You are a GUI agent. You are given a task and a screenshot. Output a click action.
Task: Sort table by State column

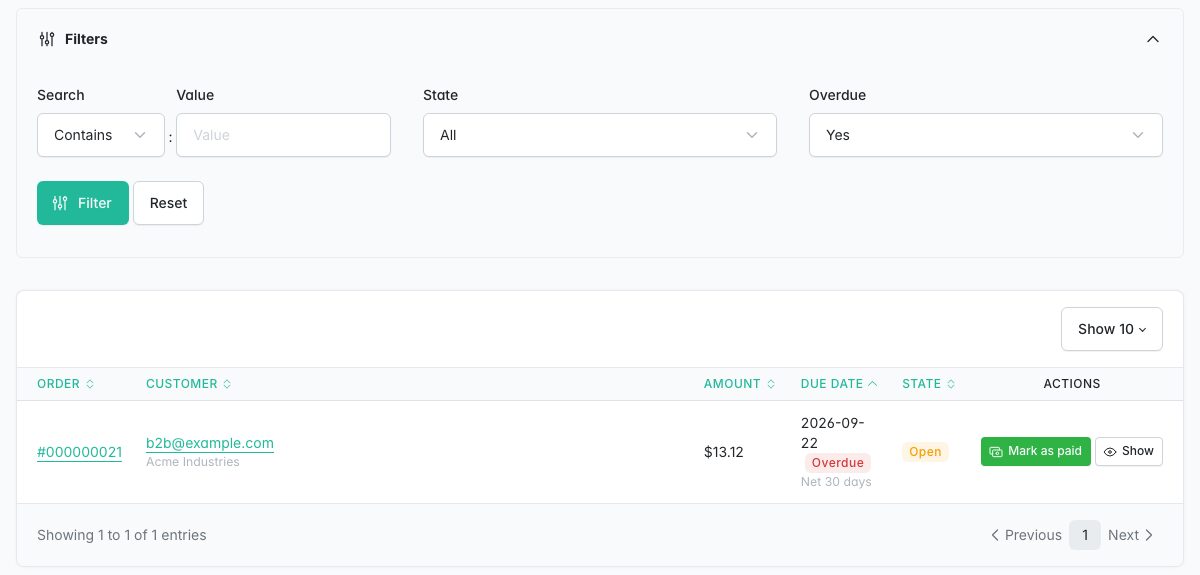pyautogui.click(x=929, y=384)
